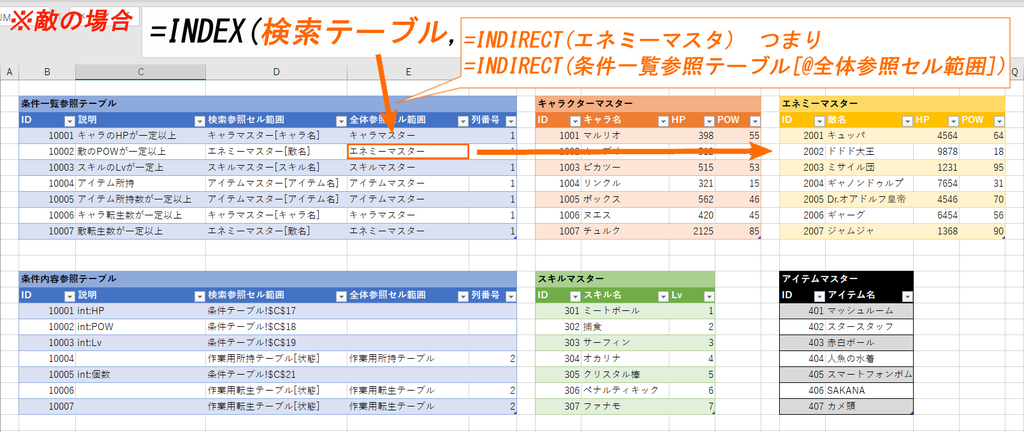Open 全体参照セル範囲 filter in 条件内容参照テーブル

click(462, 296)
